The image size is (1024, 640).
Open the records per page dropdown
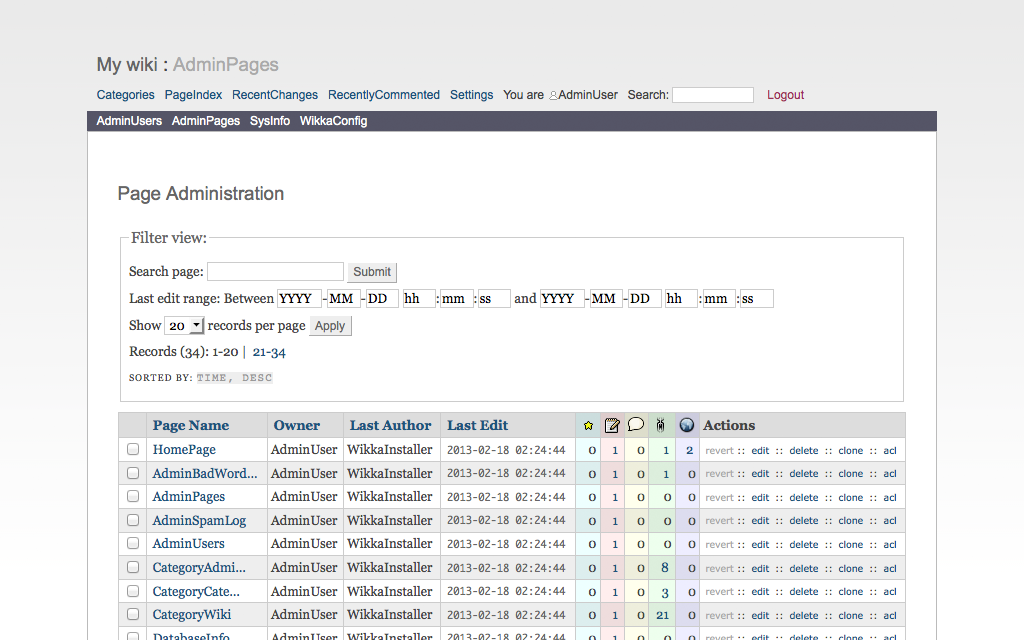coord(184,326)
